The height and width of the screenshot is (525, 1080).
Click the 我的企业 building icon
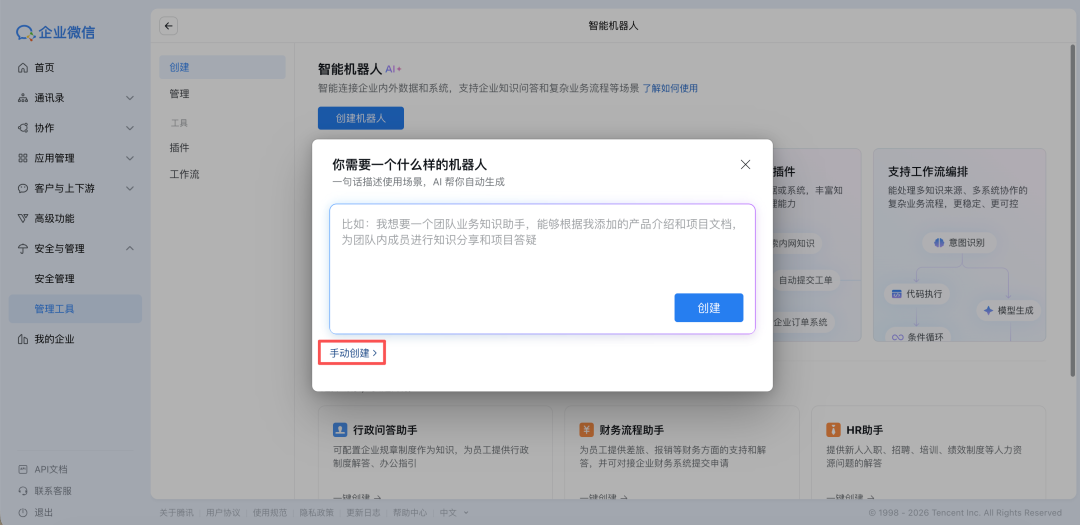23,339
